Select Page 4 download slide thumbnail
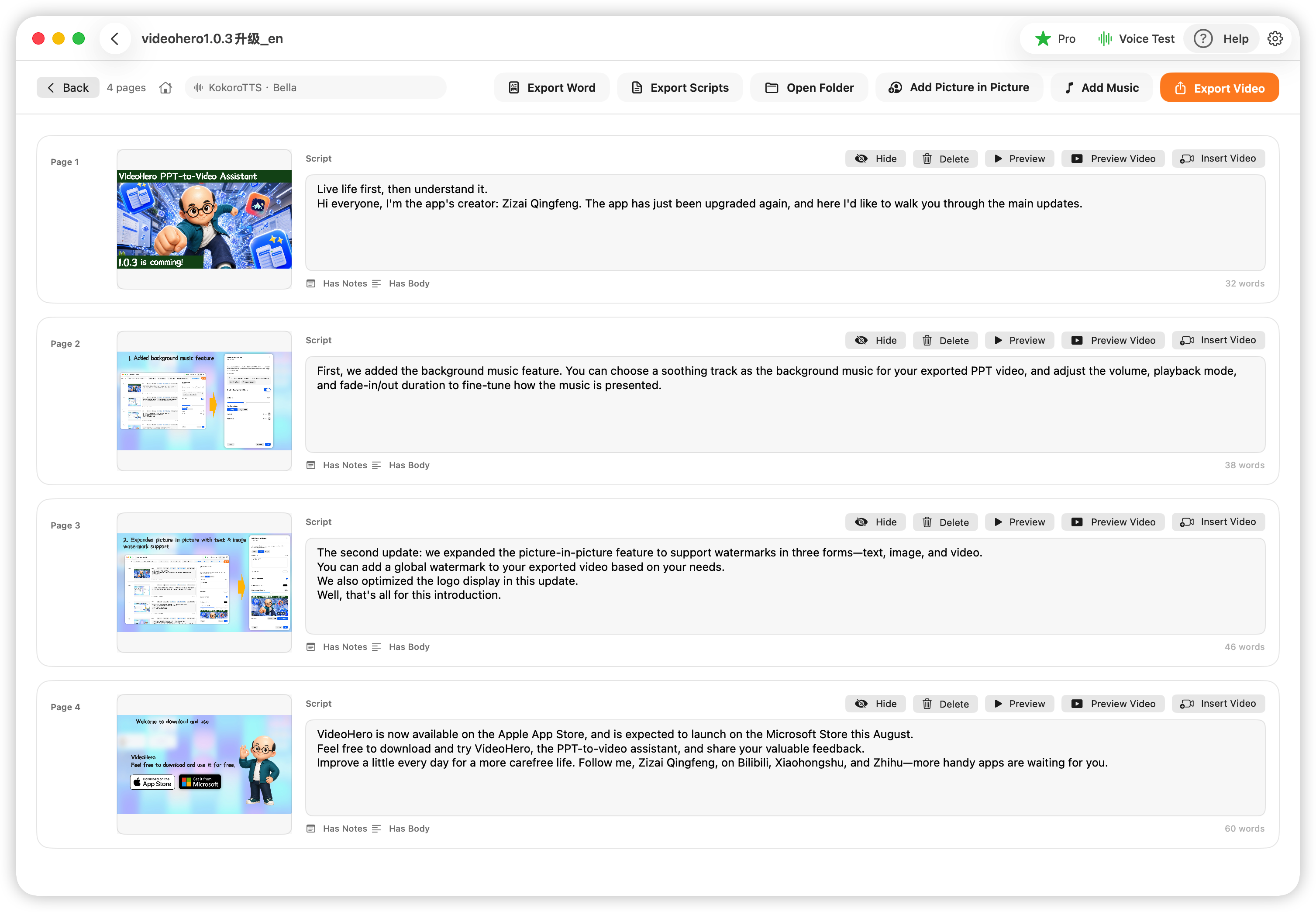 tap(204, 764)
